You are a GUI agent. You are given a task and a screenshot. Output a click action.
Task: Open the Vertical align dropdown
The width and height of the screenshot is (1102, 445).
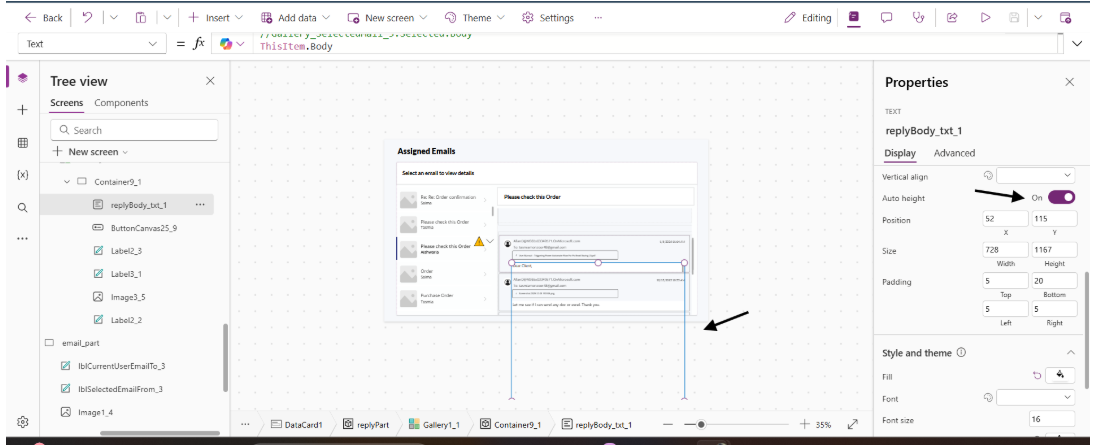click(1034, 176)
